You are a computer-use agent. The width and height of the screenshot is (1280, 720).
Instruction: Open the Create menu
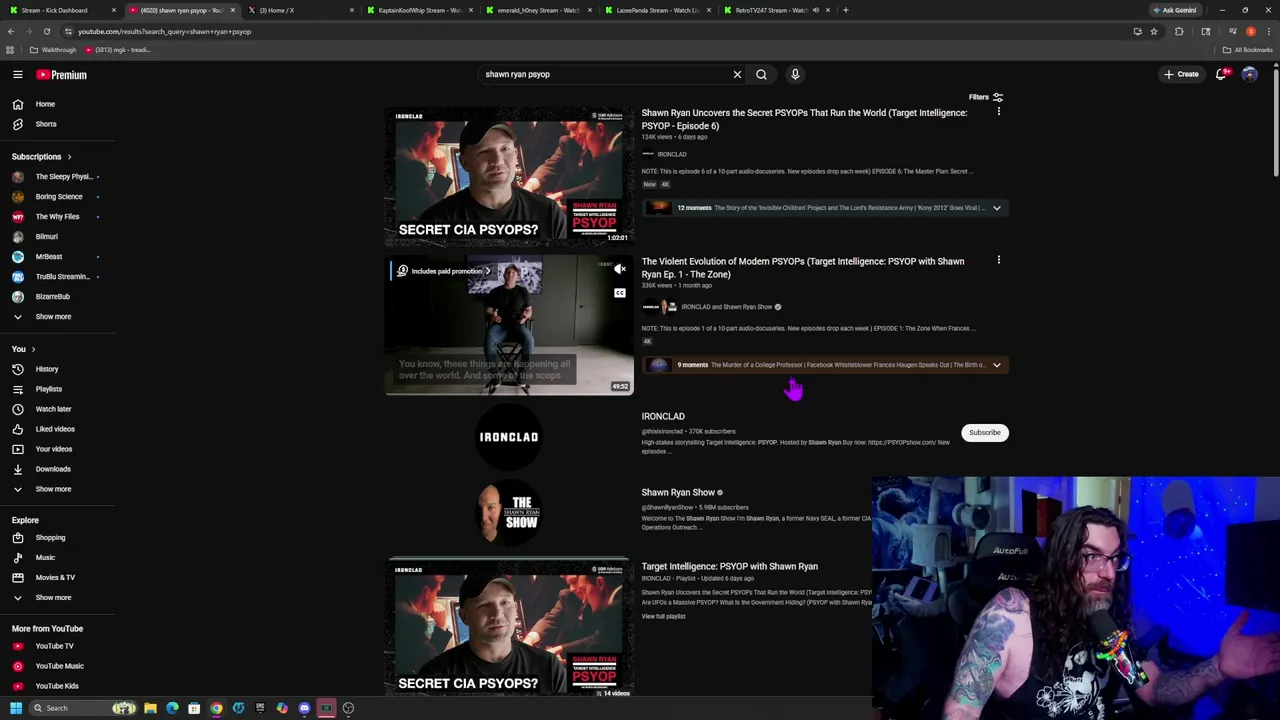tap(1181, 74)
